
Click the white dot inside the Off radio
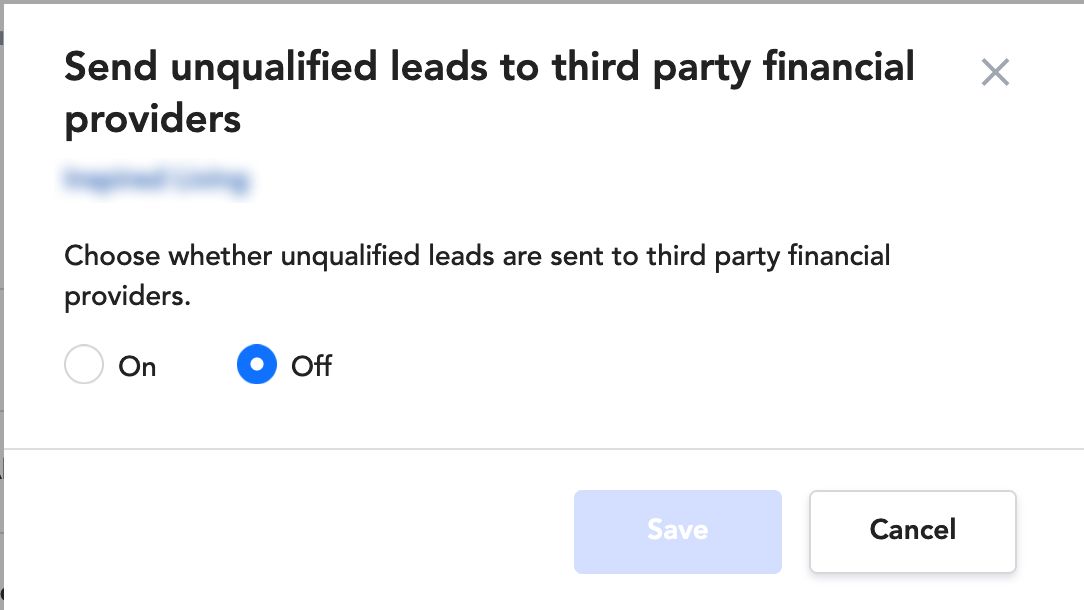(256, 364)
